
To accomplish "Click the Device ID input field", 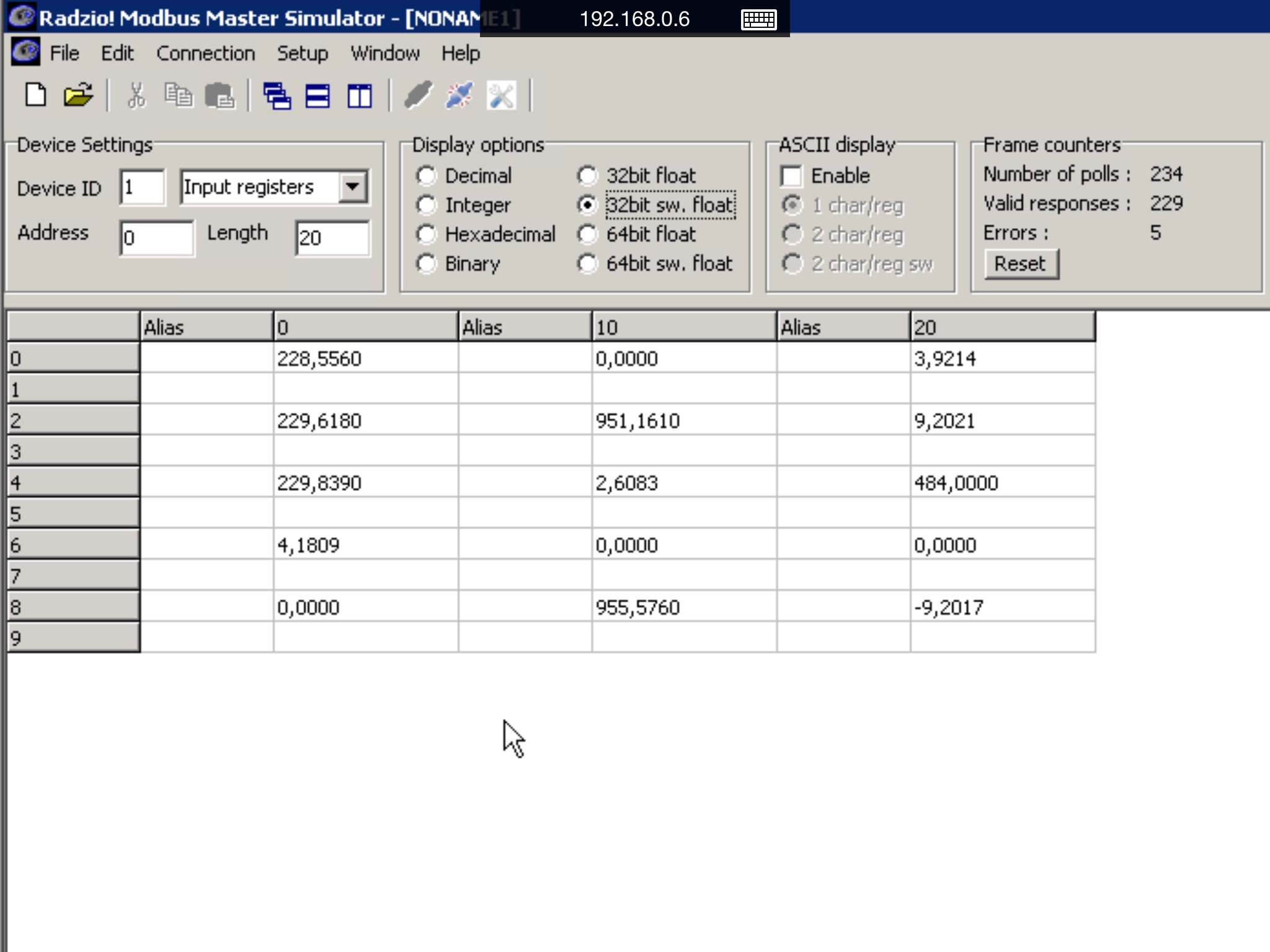I will 143,187.
